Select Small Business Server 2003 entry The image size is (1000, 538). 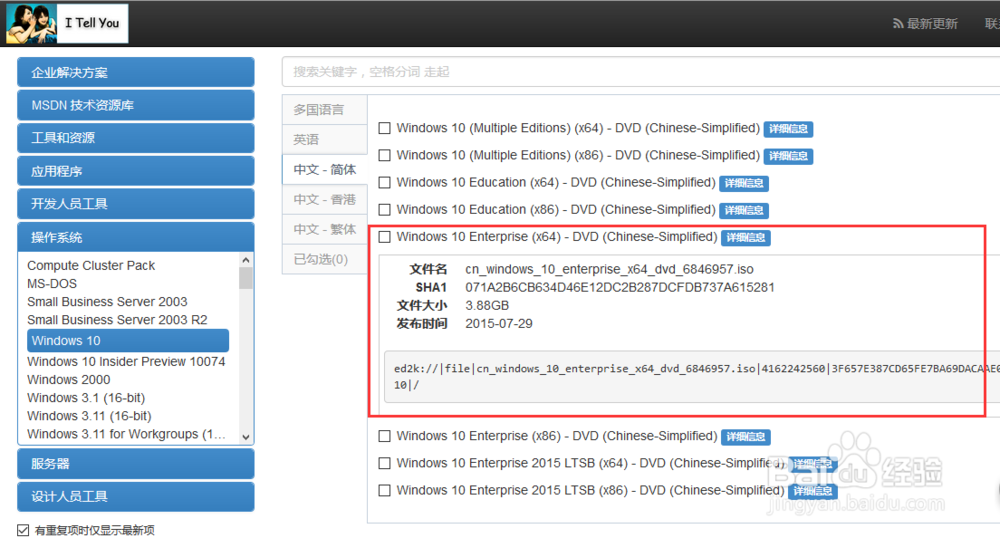coord(107,302)
